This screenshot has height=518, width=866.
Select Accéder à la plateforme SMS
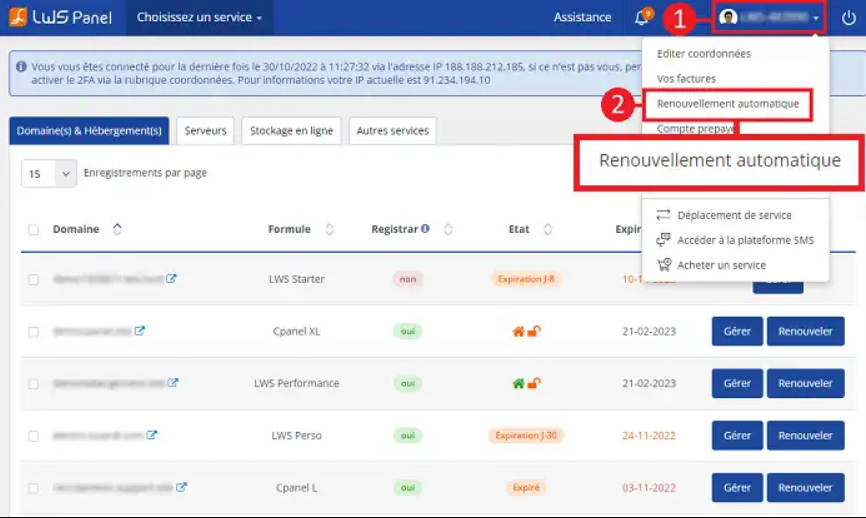[x=746, y=240]
